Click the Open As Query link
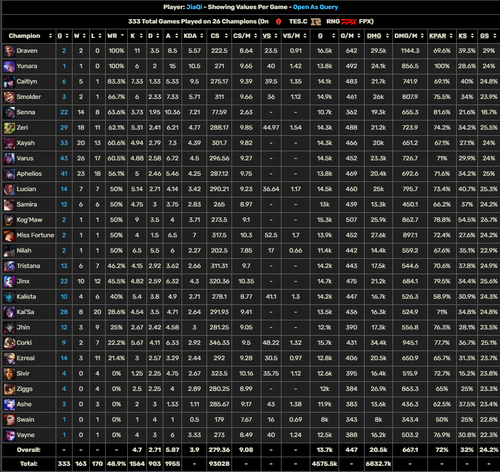The height and width of the screenshot is (472, 500). (315, 7)
